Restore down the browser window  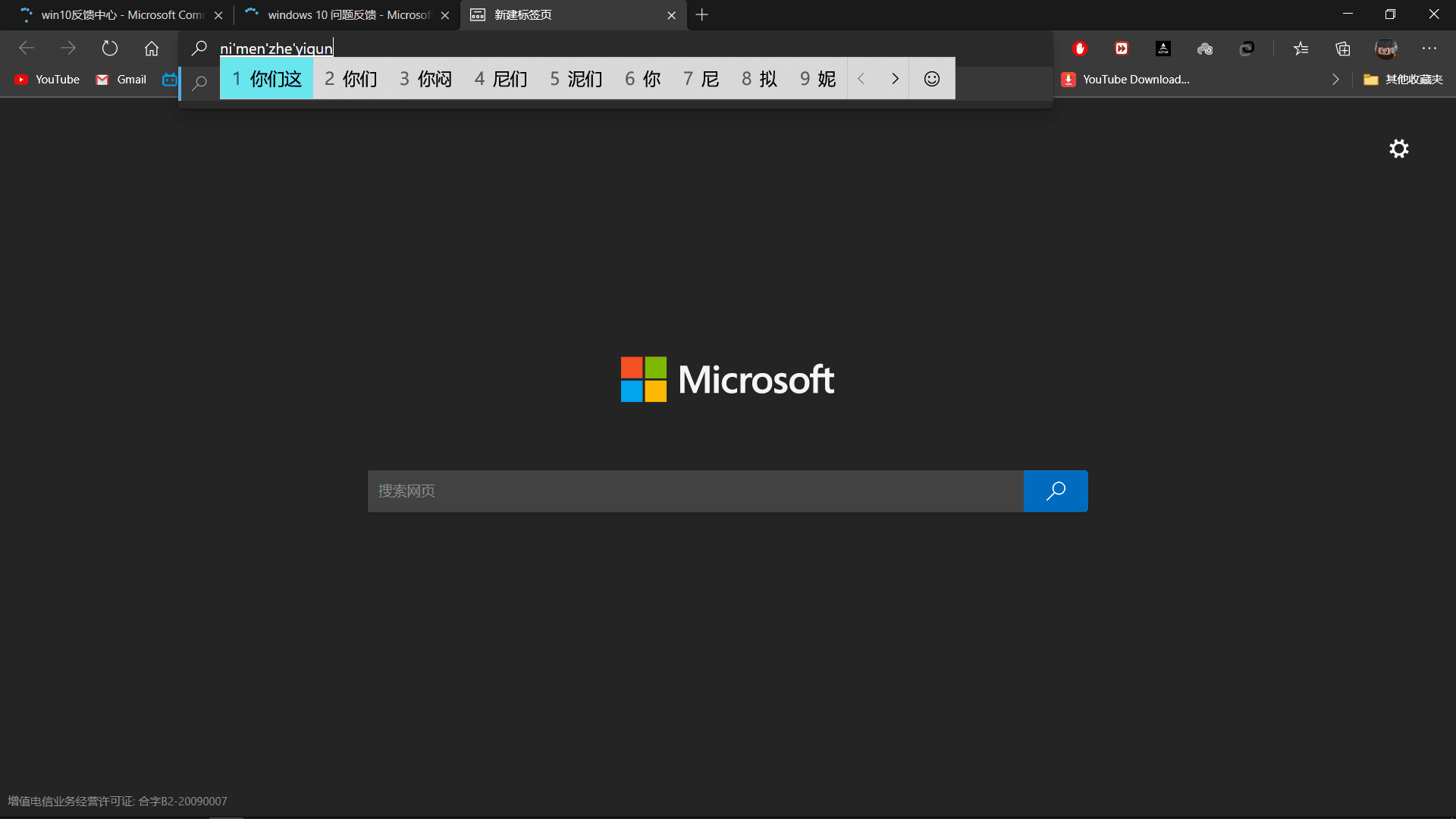[1390, 14]
